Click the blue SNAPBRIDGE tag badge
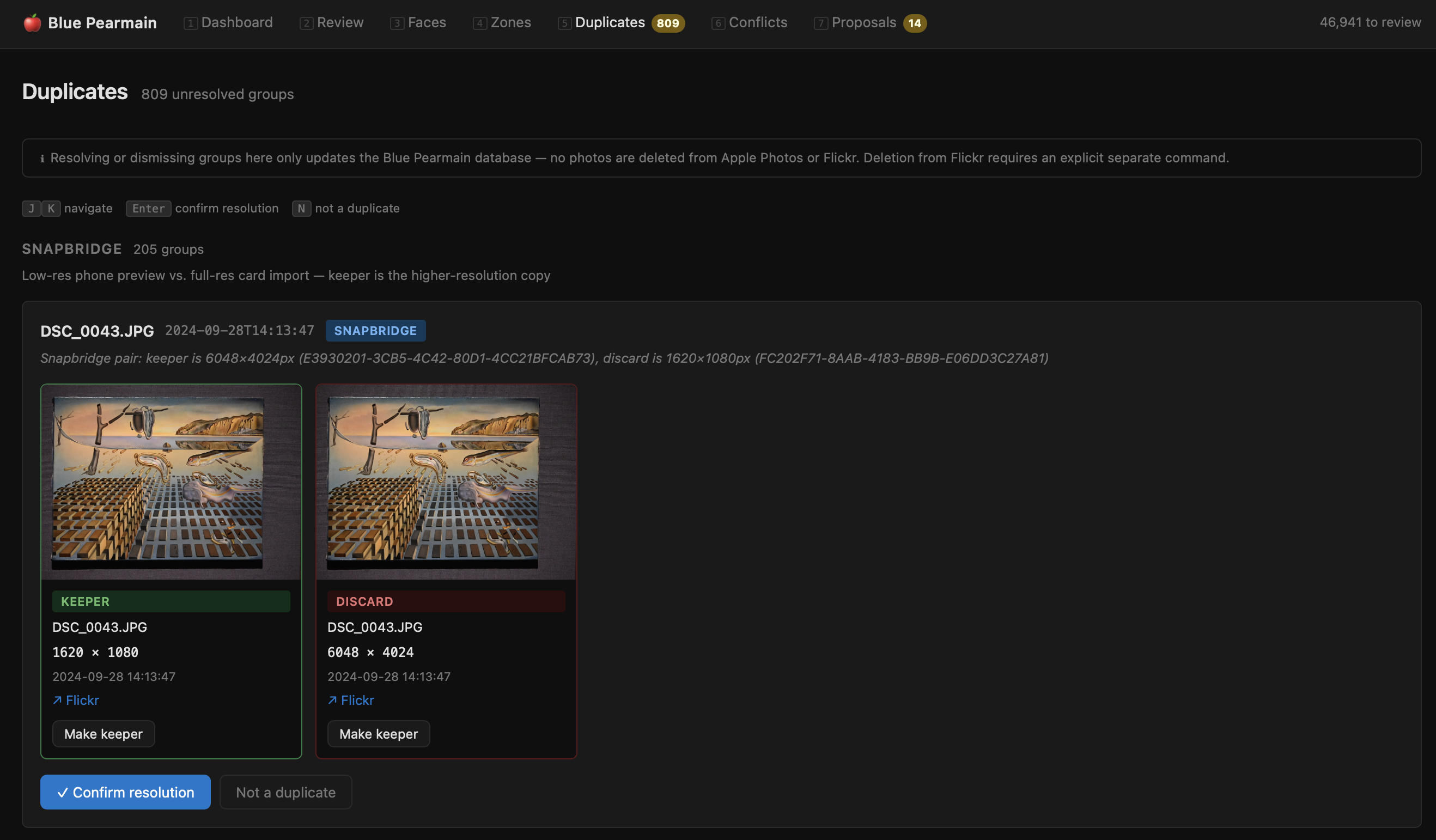The width and height of the screenshot is (1436, 840). [x=375, y=331]
